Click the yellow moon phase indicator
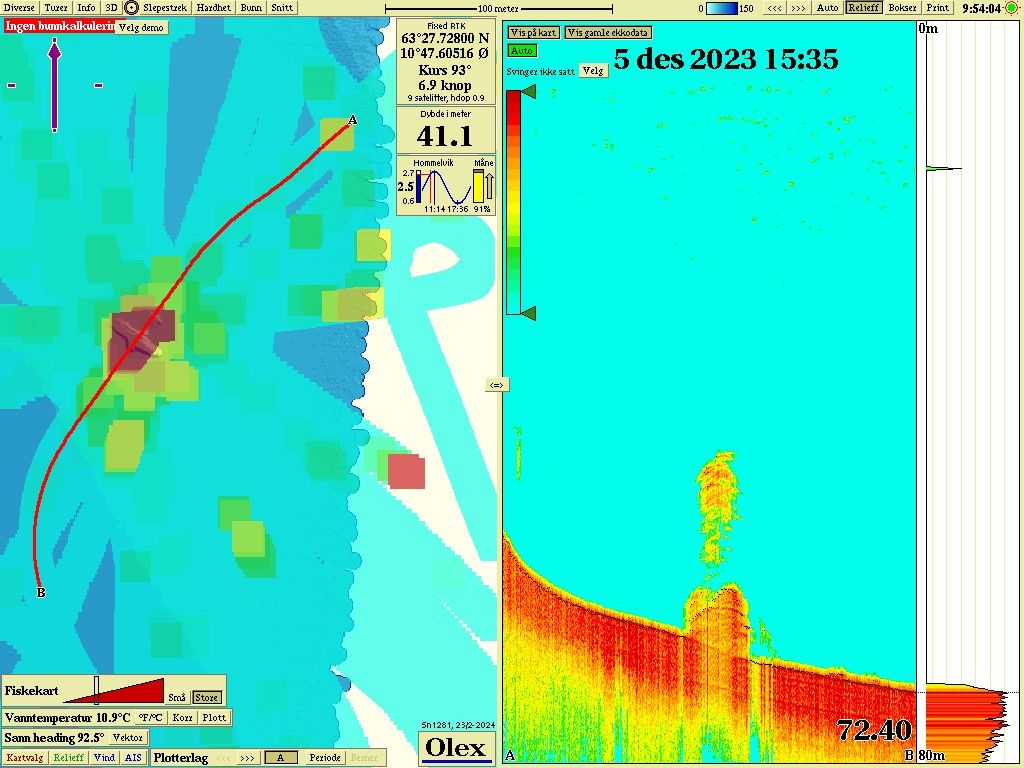 [478, 186]
